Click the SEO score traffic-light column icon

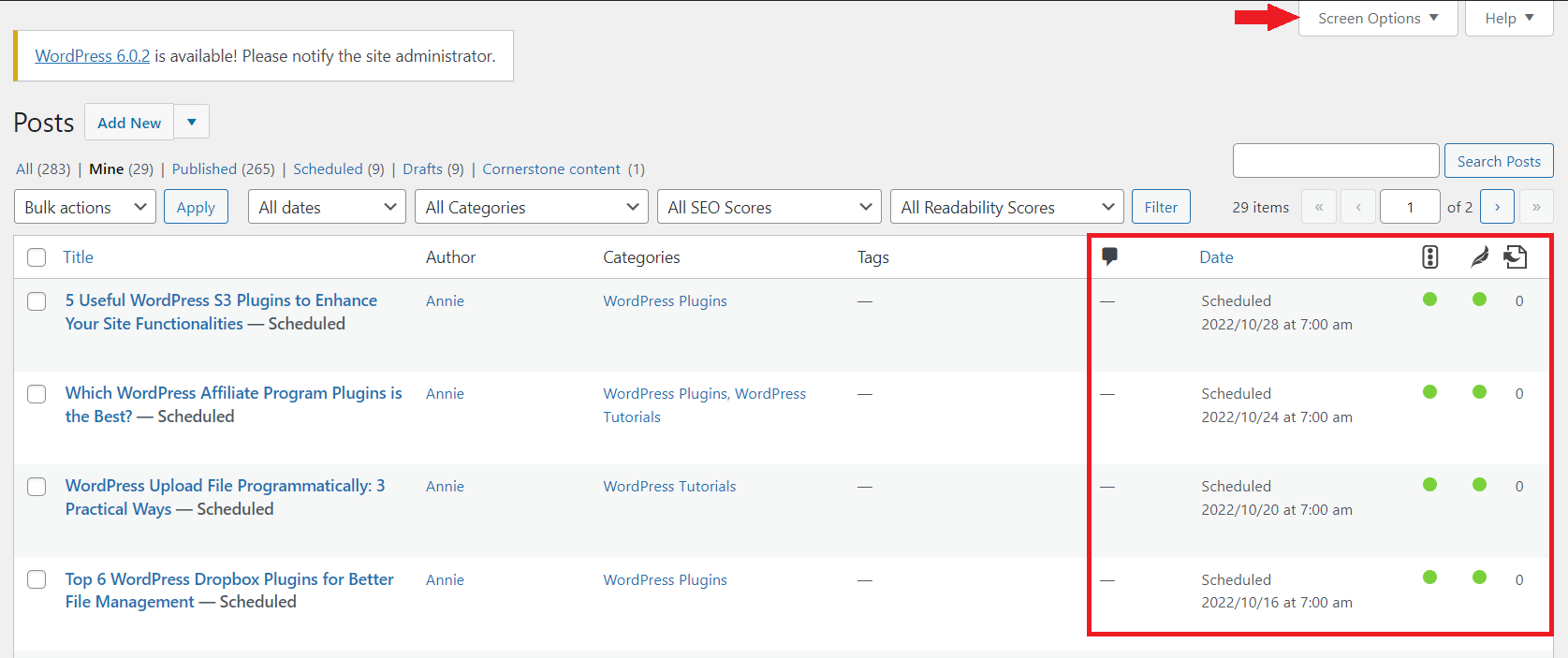(x=1430, y=256)
